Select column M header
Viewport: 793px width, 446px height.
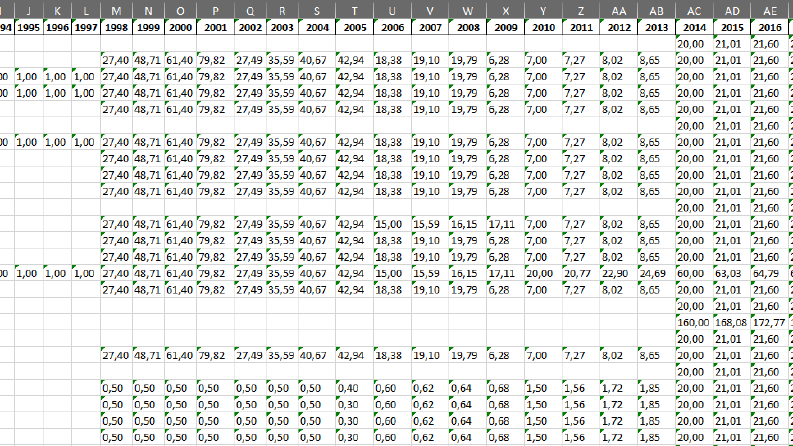click(116, 11)
